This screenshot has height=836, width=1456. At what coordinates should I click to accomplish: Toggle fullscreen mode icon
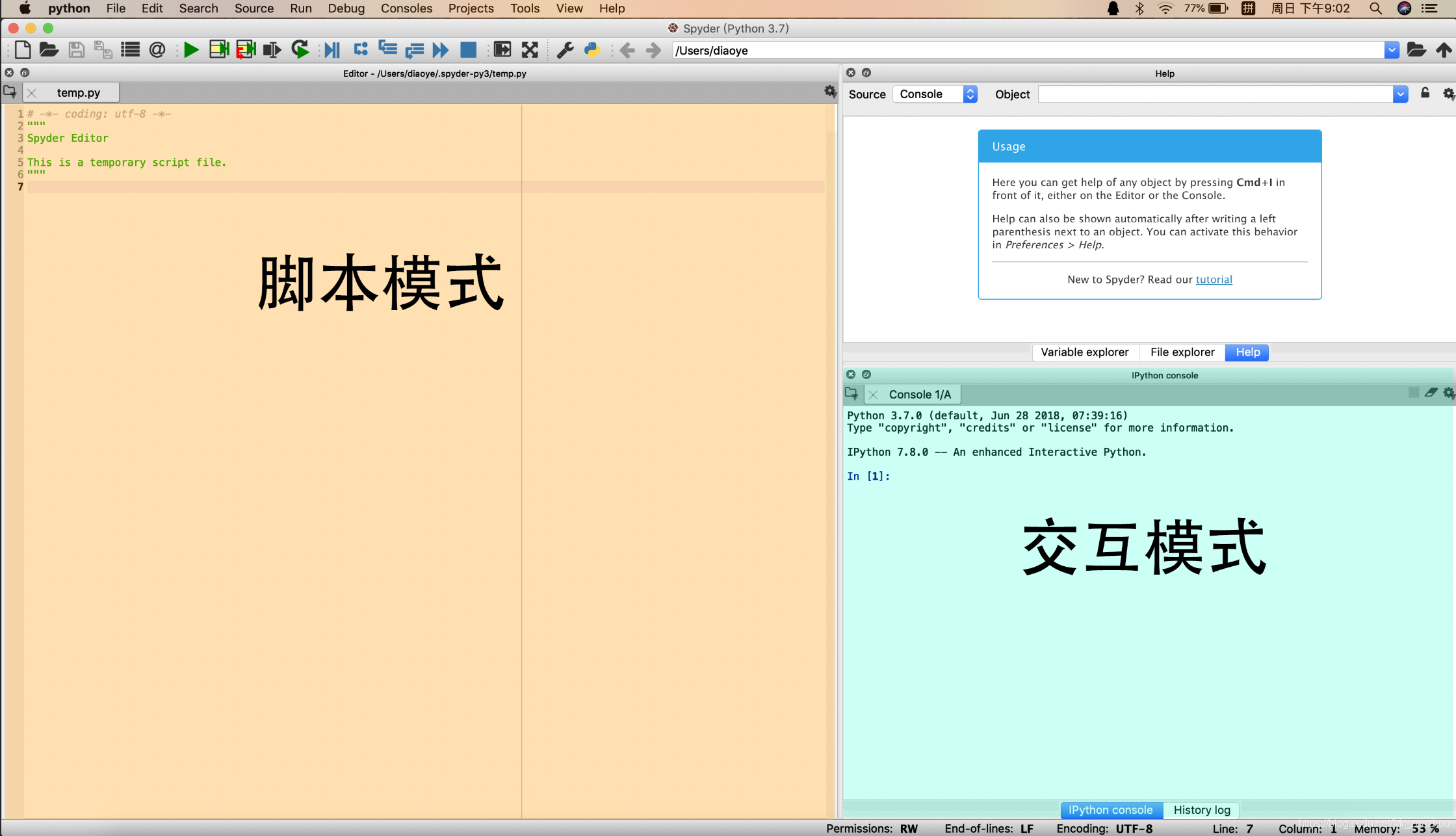[530, 50]
